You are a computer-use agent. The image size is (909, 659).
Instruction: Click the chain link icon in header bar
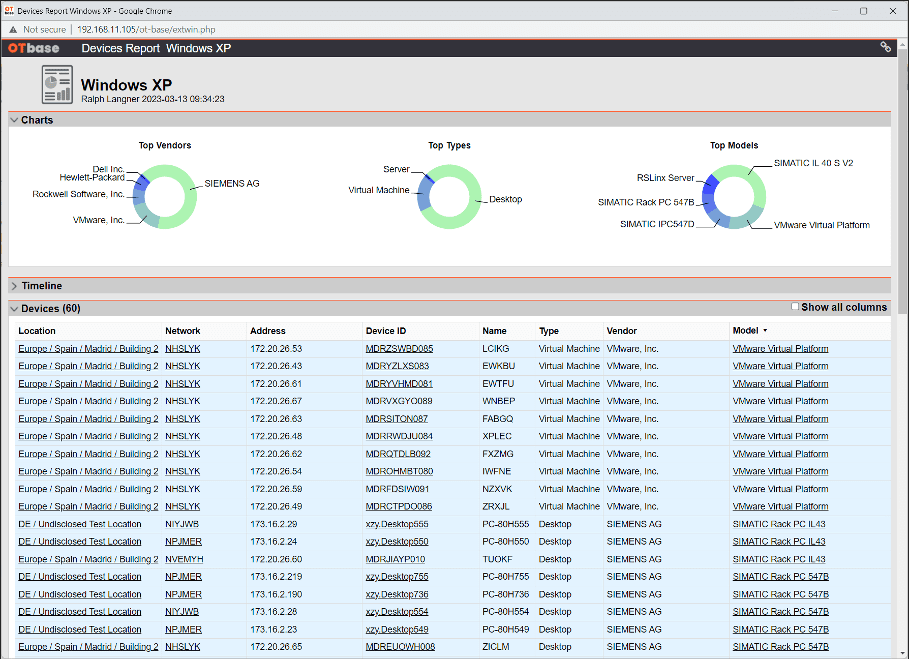pos(885,47)
